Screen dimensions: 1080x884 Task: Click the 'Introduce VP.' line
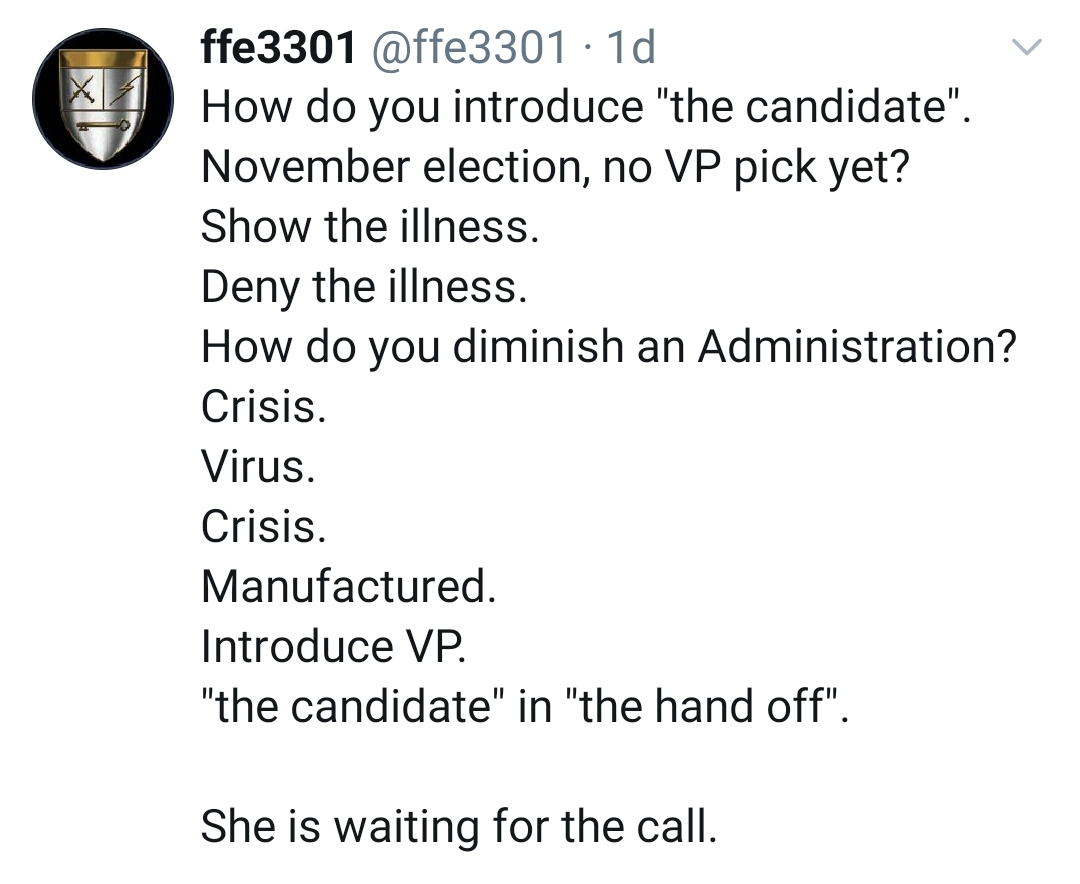(x=334, y=647)
